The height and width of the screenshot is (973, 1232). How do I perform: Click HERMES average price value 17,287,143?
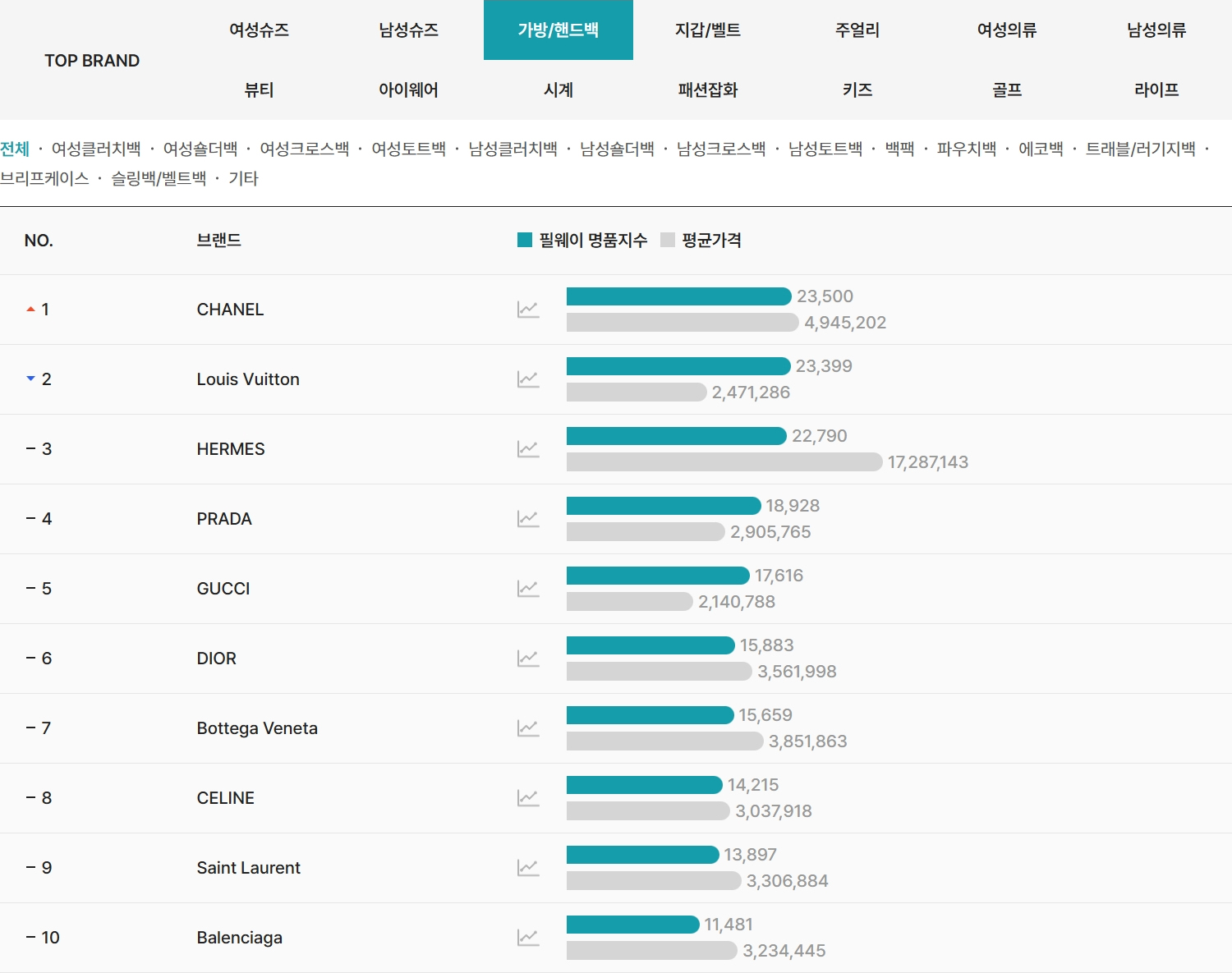928,462
